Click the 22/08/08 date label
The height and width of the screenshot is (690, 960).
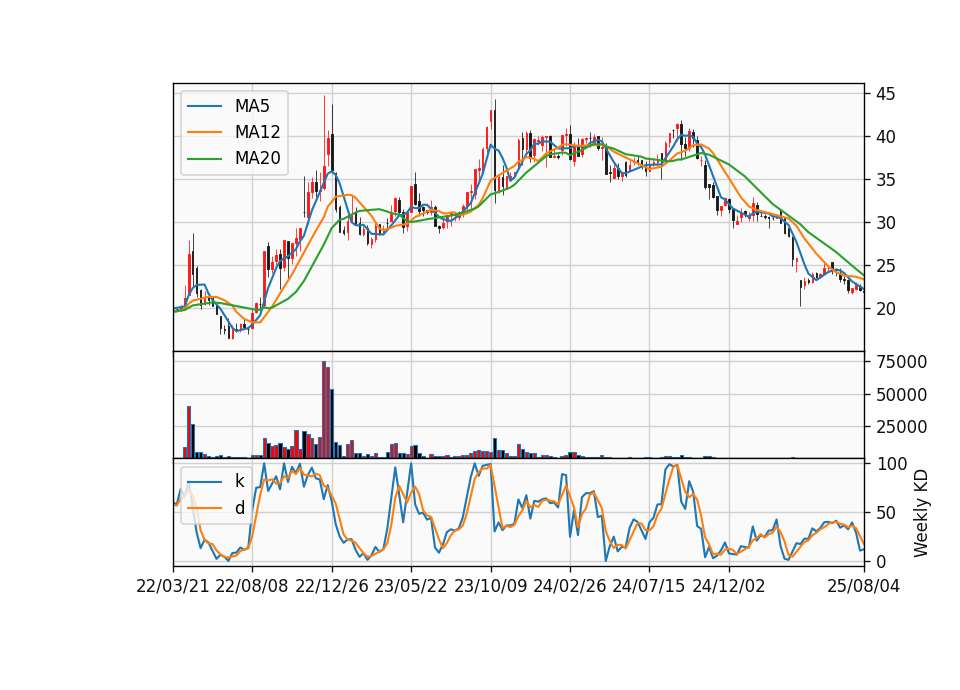[252, 586]
